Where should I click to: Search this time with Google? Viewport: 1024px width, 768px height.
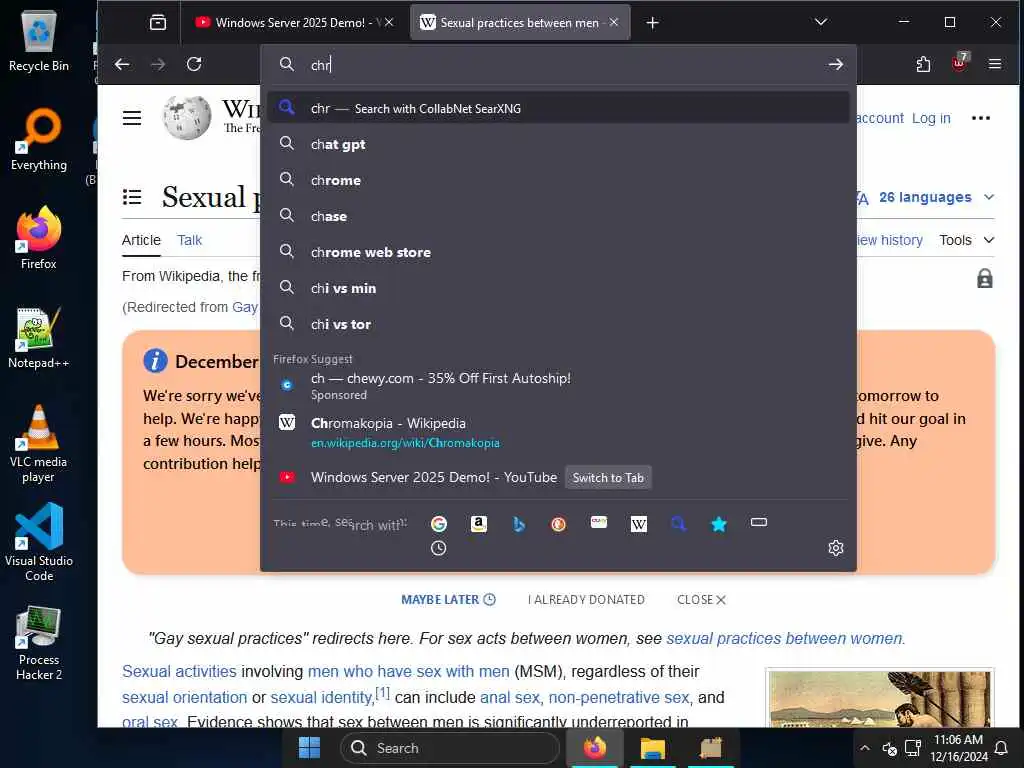(x=439, y=524)
